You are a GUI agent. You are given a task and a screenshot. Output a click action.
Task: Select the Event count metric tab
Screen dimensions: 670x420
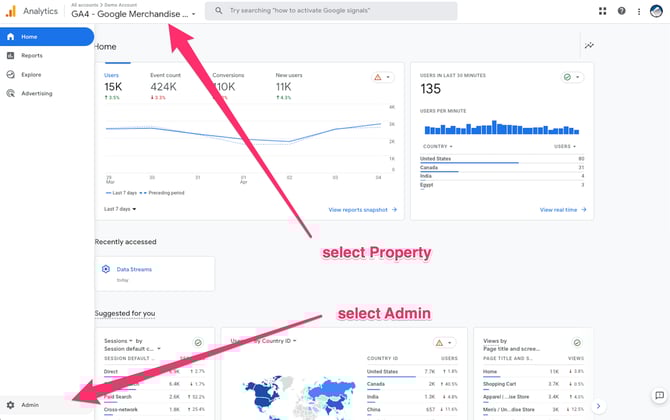point(165,86)
